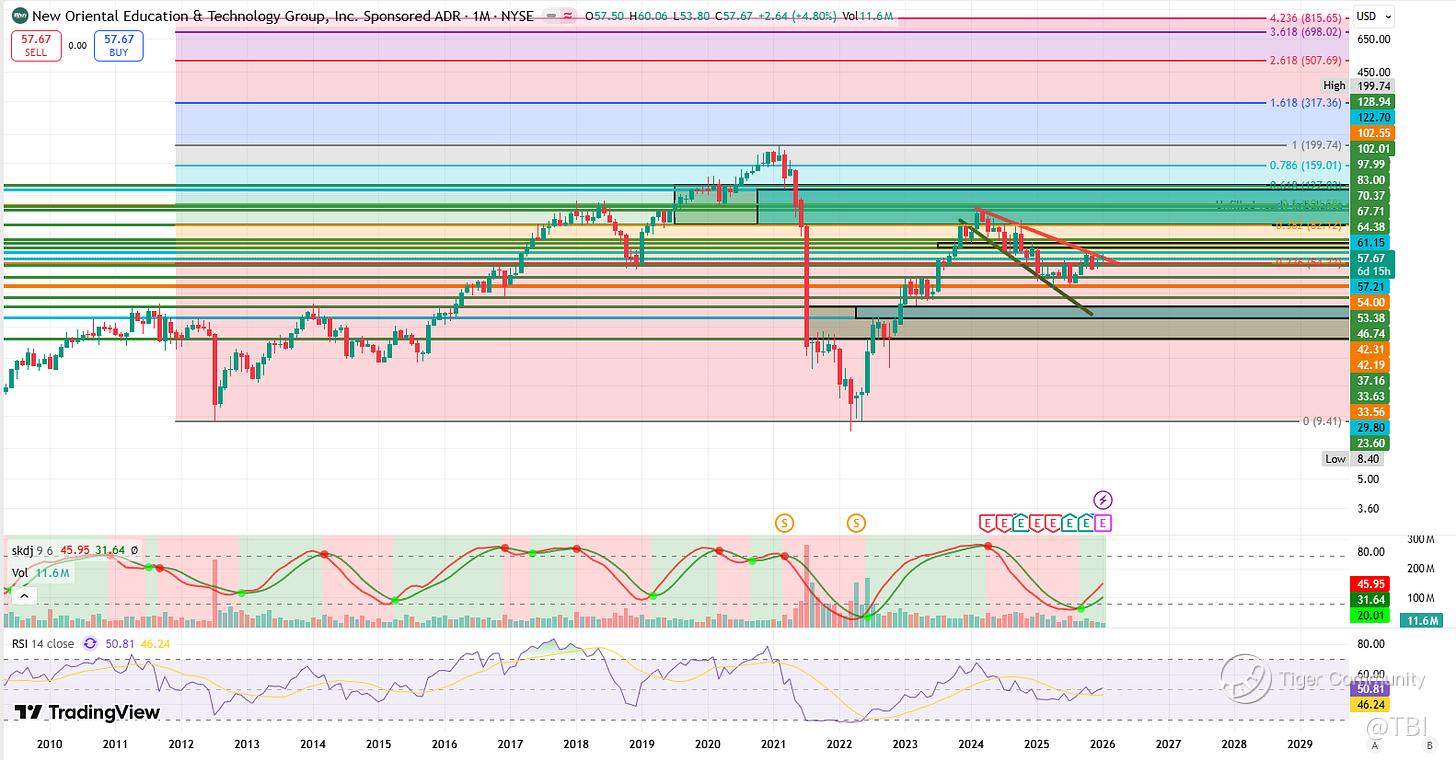Click the 3.618 (698.02) Fibonacci label
The image size is (1456, 760).
point(1305,32)
